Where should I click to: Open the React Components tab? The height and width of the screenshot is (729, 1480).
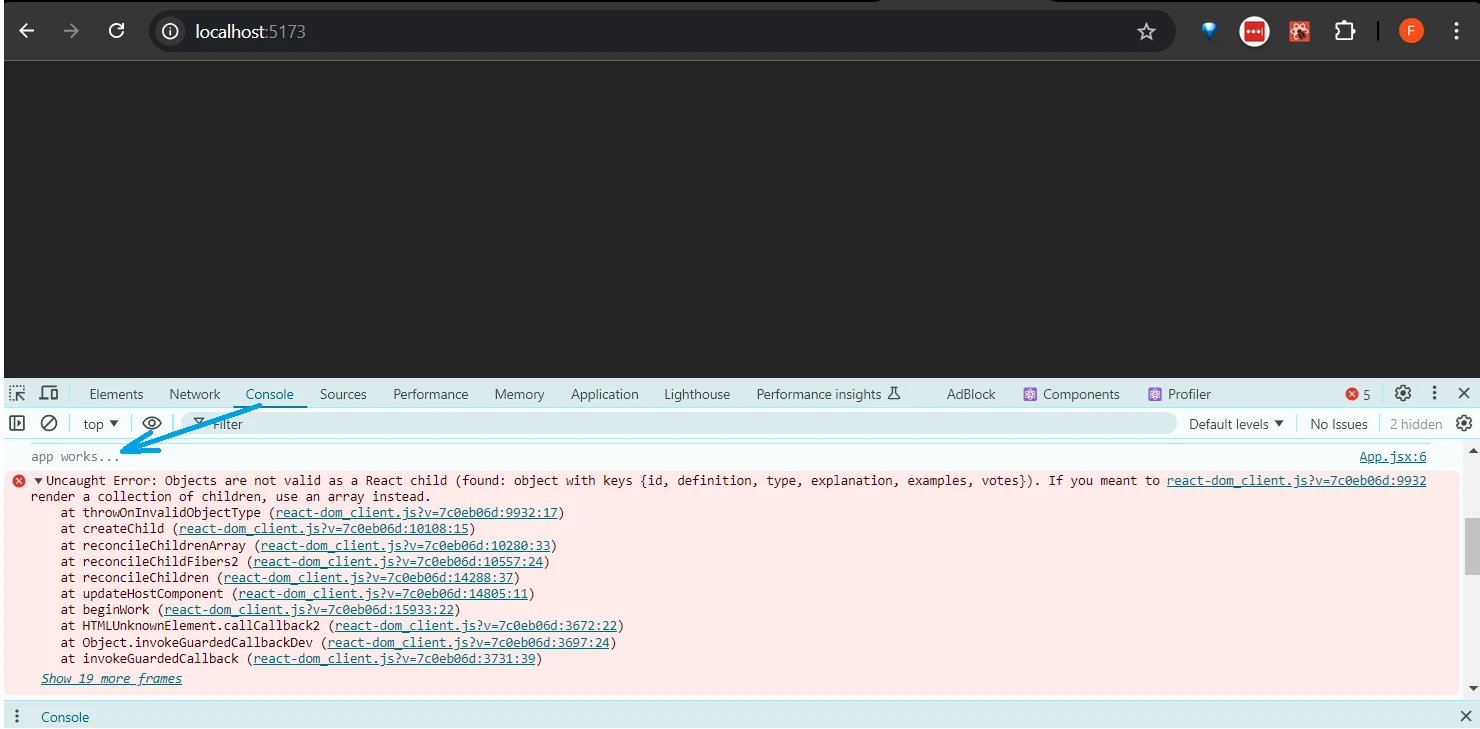(x=1071, y=394)
